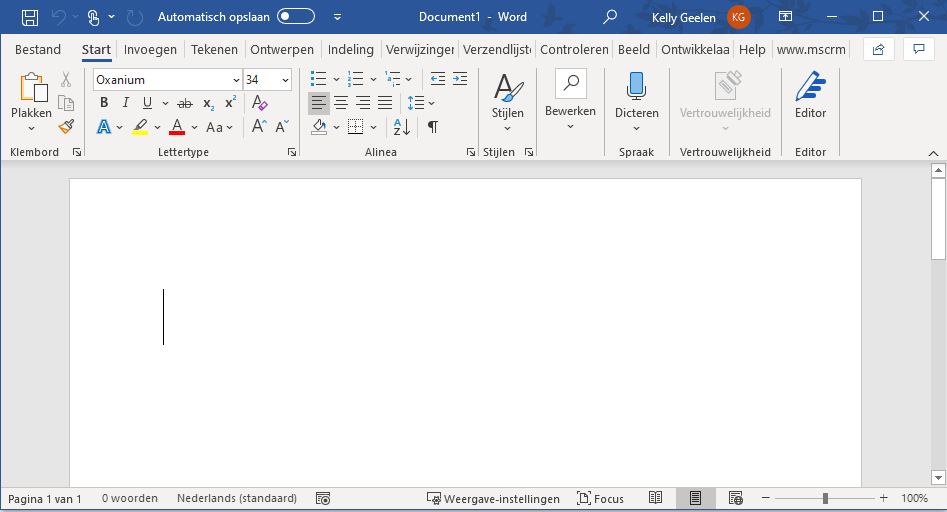Click the Copy icon

pos(66,103)
